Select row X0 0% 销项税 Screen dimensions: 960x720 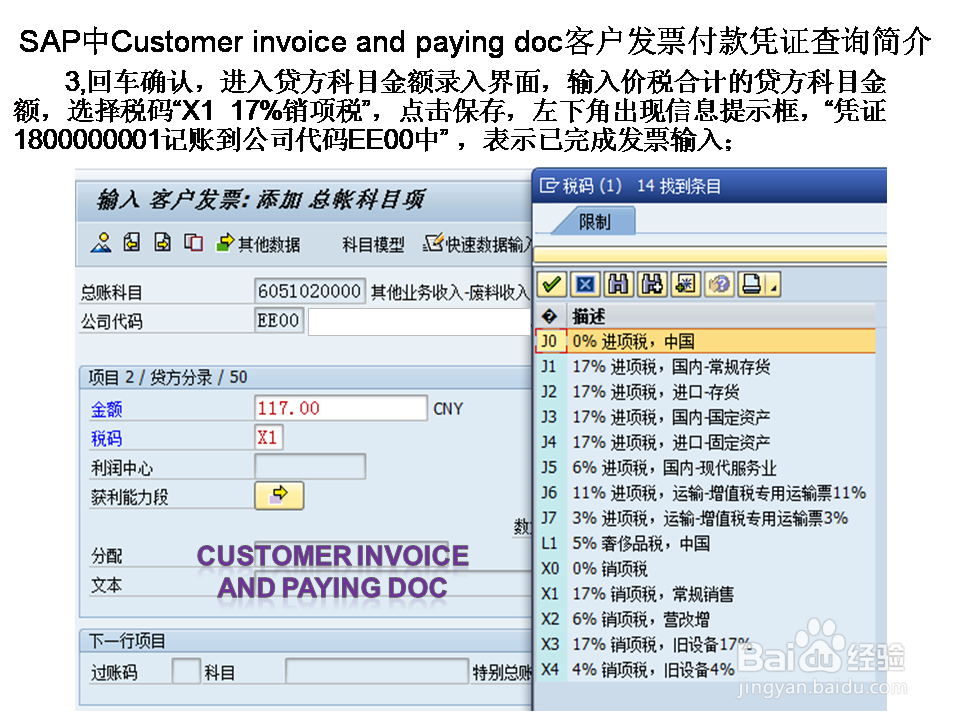(x=706, y=569)
